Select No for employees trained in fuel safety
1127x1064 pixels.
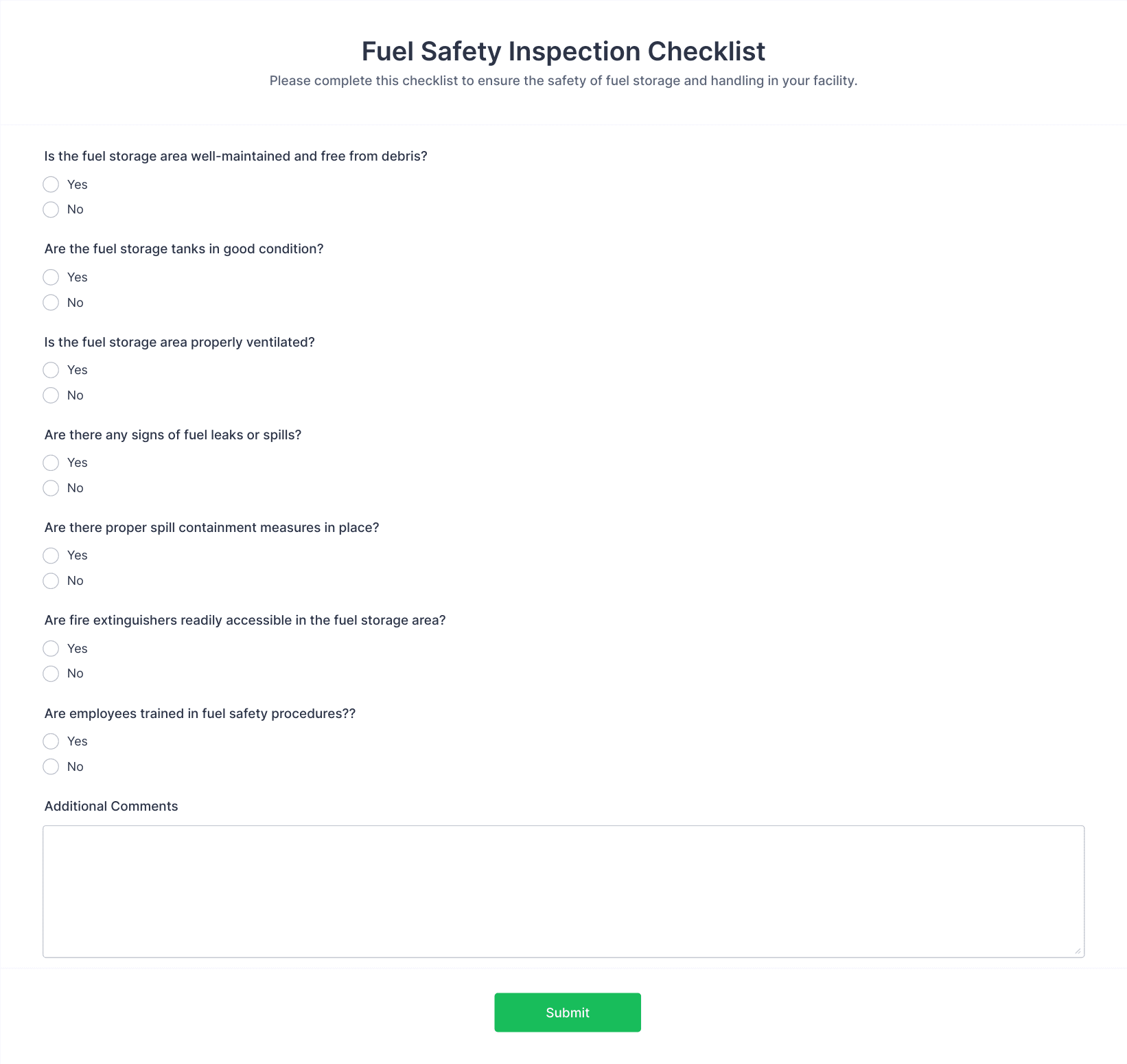coord(51,767)
